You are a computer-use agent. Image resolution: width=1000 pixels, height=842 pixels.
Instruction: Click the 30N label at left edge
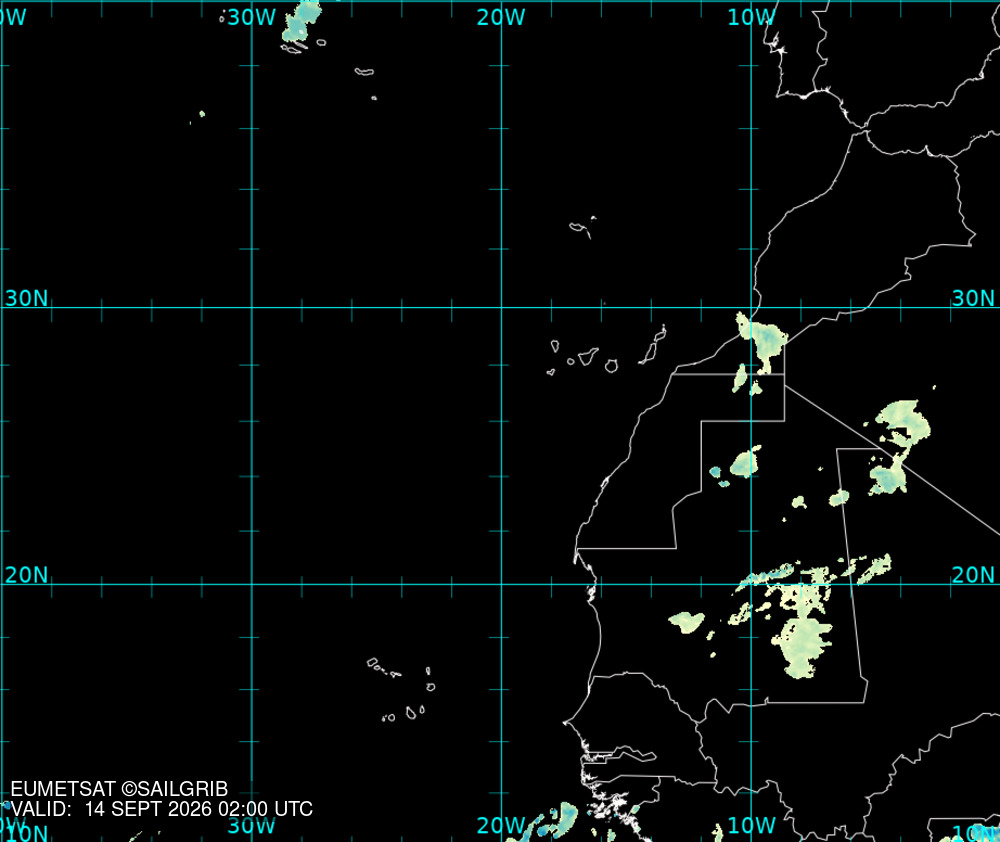[x=26, y=298]
